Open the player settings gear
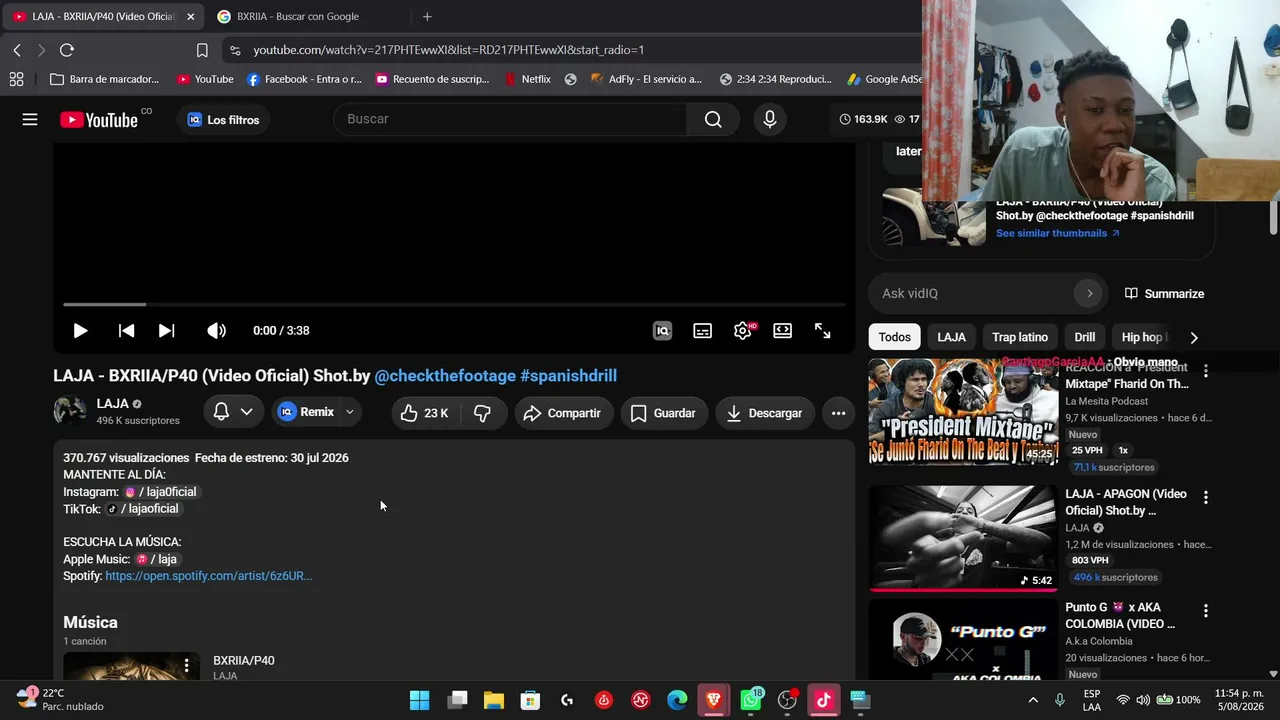The width and height of the screenshot is (1280, 720). [743, 331]
